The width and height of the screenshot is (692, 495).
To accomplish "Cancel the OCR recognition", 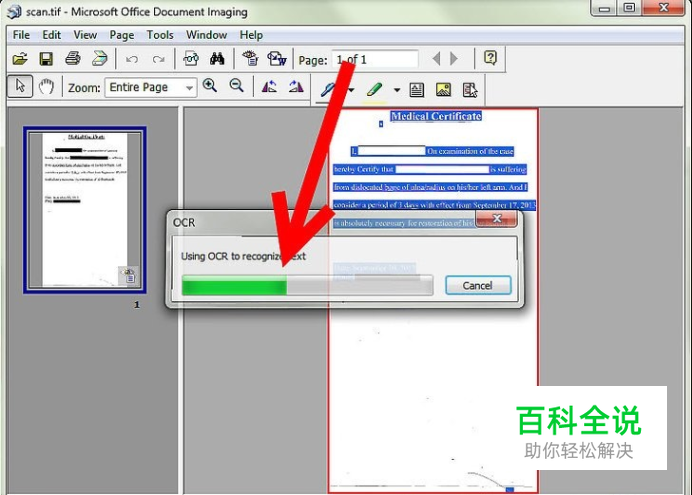I will pos(478,285).
